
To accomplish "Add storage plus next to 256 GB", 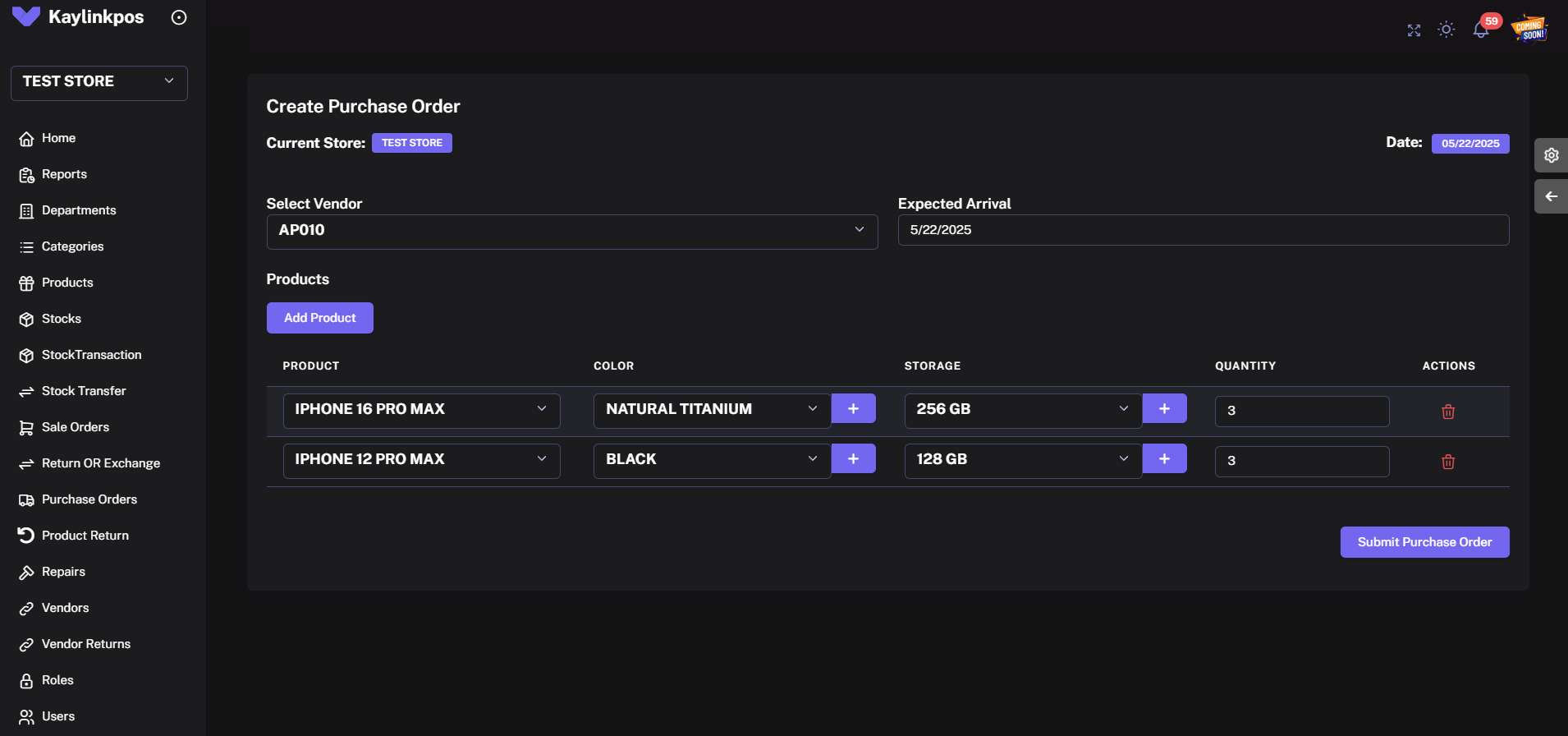I will (x=1165, y=408).
